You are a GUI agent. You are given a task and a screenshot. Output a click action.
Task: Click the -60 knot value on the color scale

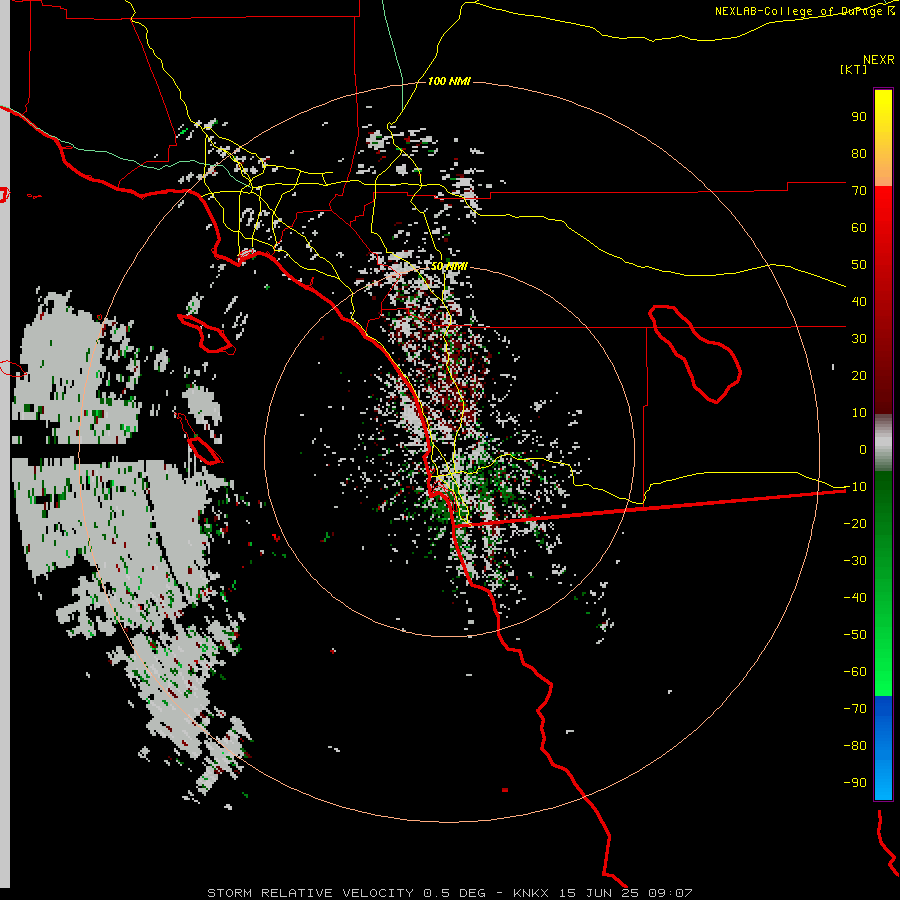[855, 672]
